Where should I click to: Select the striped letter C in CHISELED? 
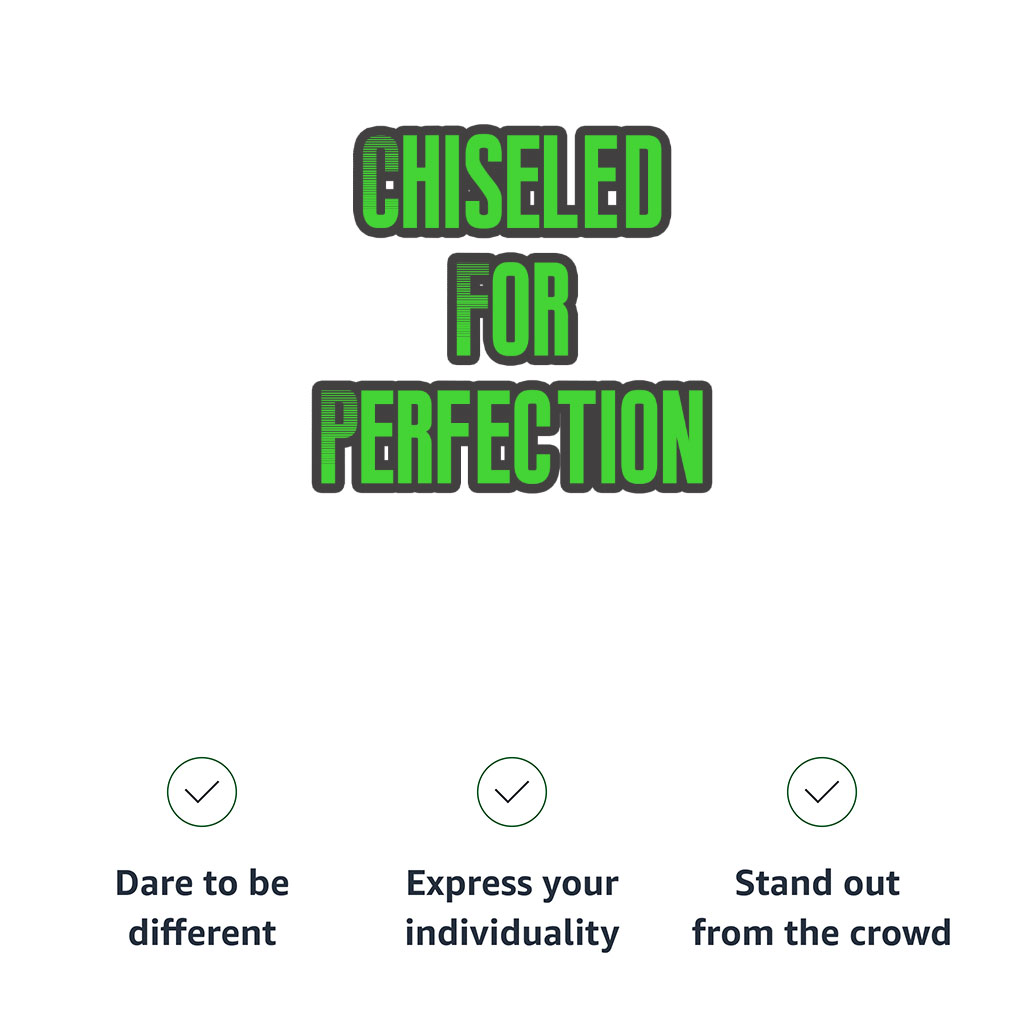point(380,183)
